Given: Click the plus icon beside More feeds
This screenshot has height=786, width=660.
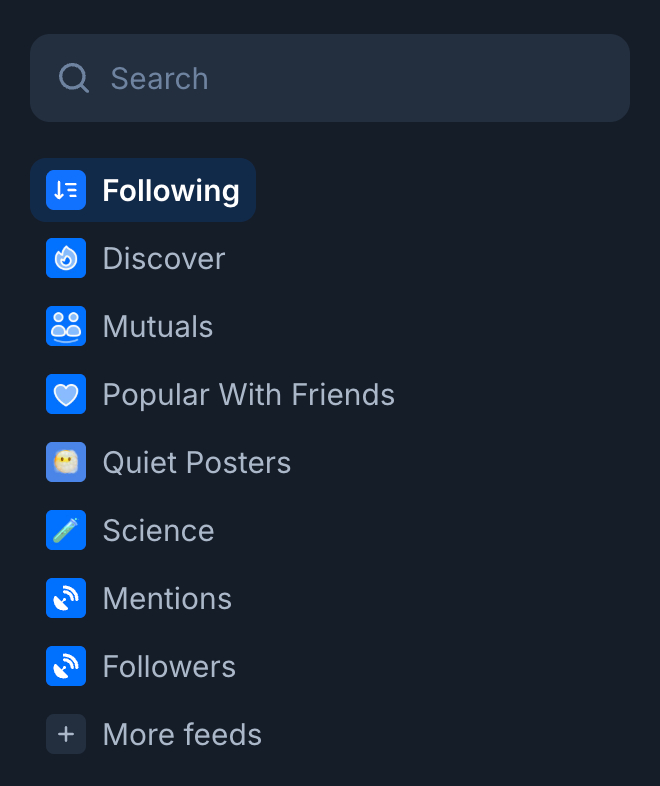Looking at the screenshot, I should tap(66, 734).
